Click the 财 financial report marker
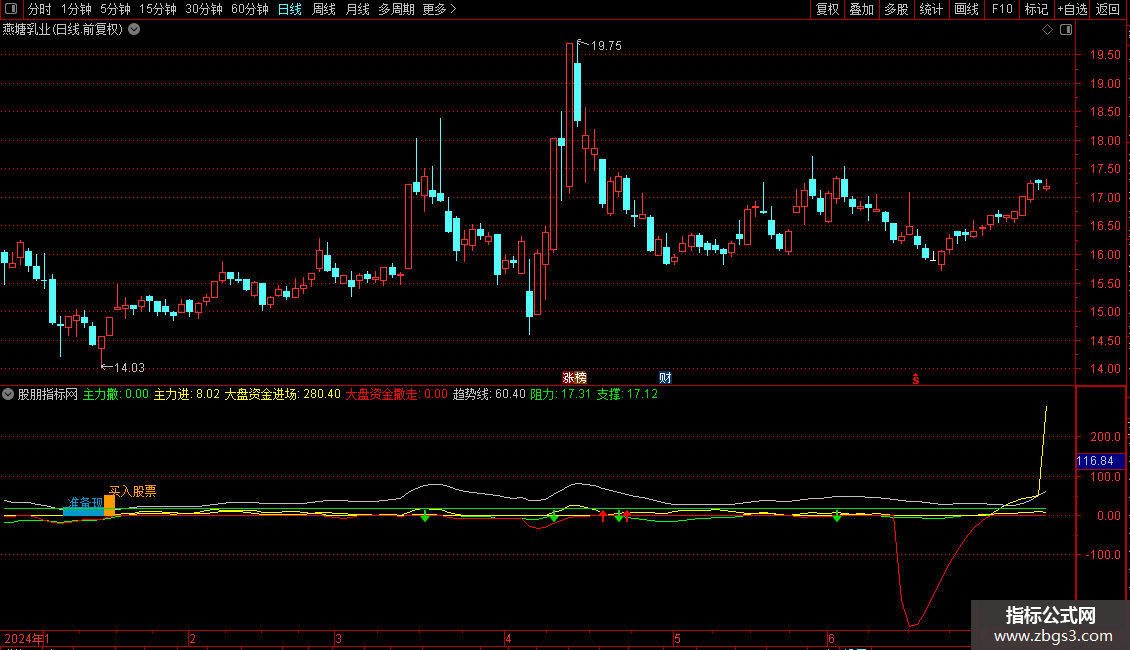Viewport: 1130px width, 650px height. [665, 378]
